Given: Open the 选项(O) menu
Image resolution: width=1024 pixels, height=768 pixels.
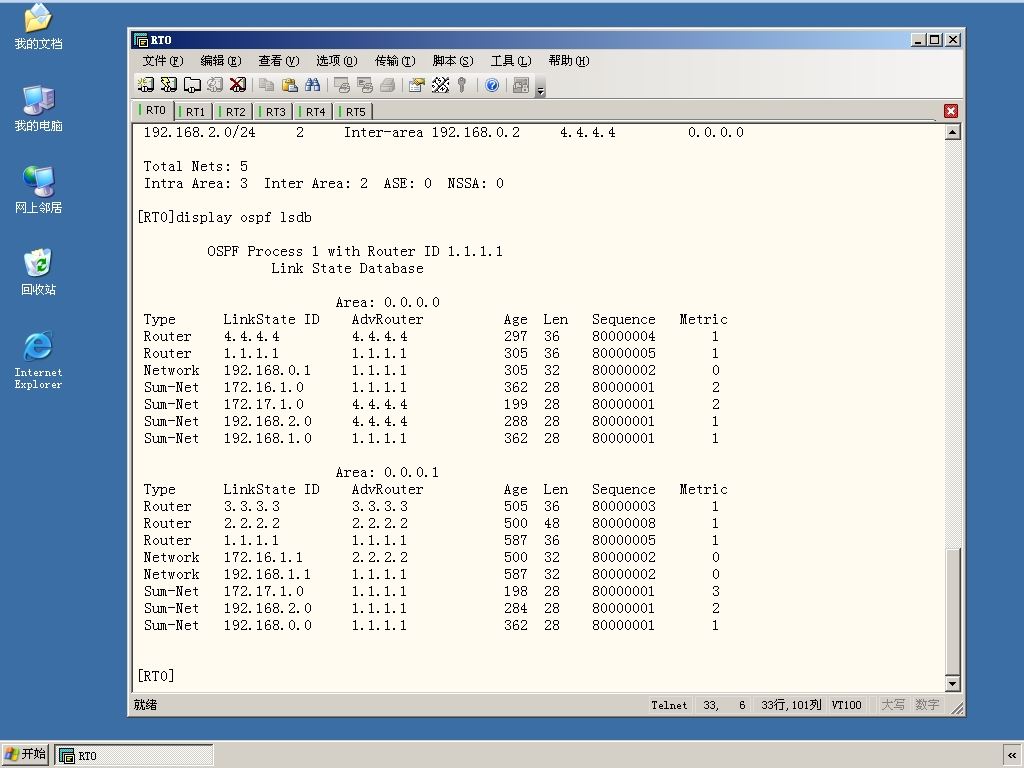Looking at the screenshot, I should pos(337,61).
